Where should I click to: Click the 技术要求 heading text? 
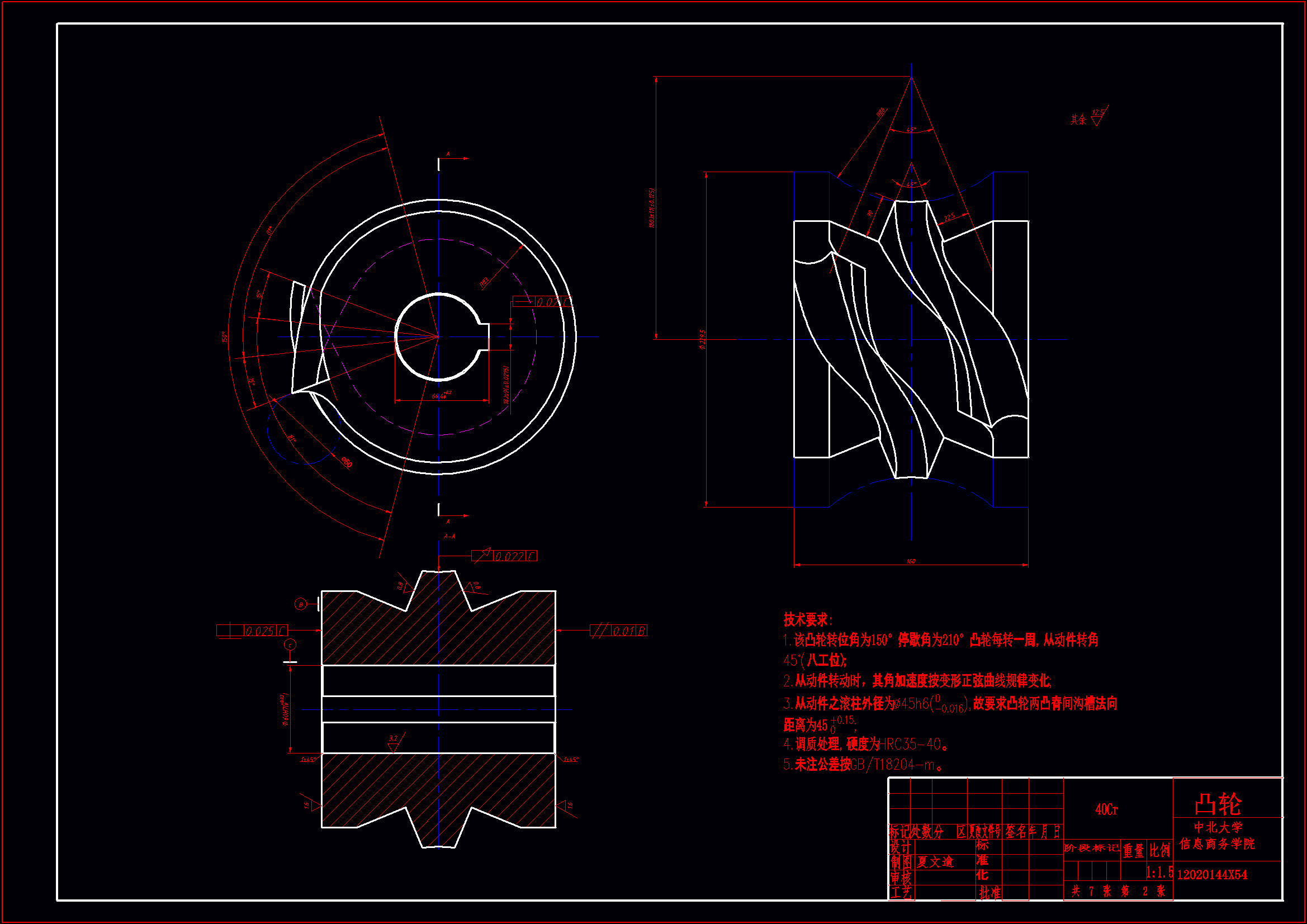(x=807, y=619)
